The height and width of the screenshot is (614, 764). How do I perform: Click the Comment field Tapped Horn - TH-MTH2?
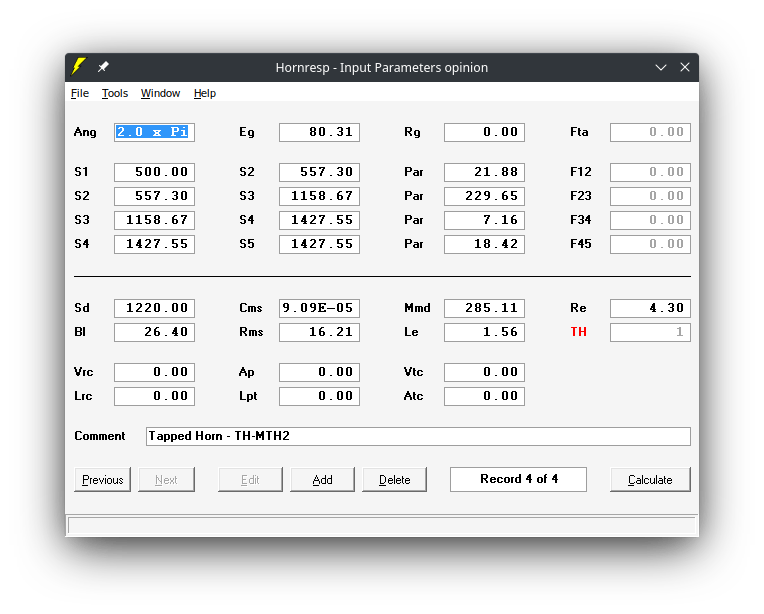[418, 436]
